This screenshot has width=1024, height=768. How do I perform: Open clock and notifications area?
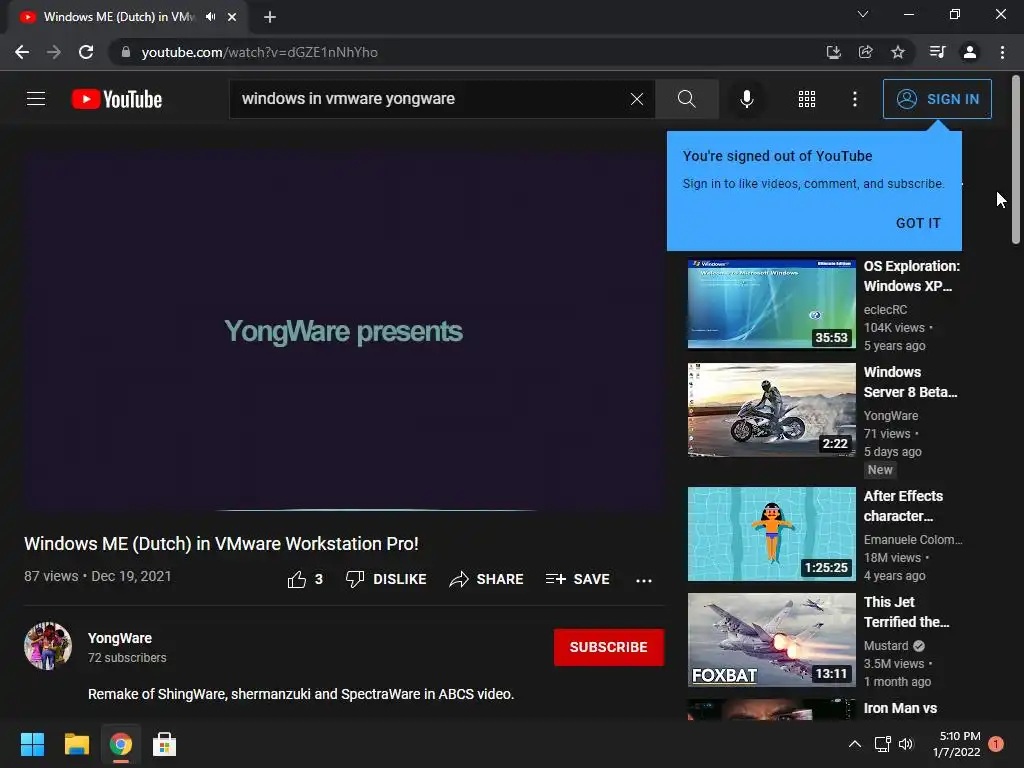pyautogui.click(x=957, y=744)
